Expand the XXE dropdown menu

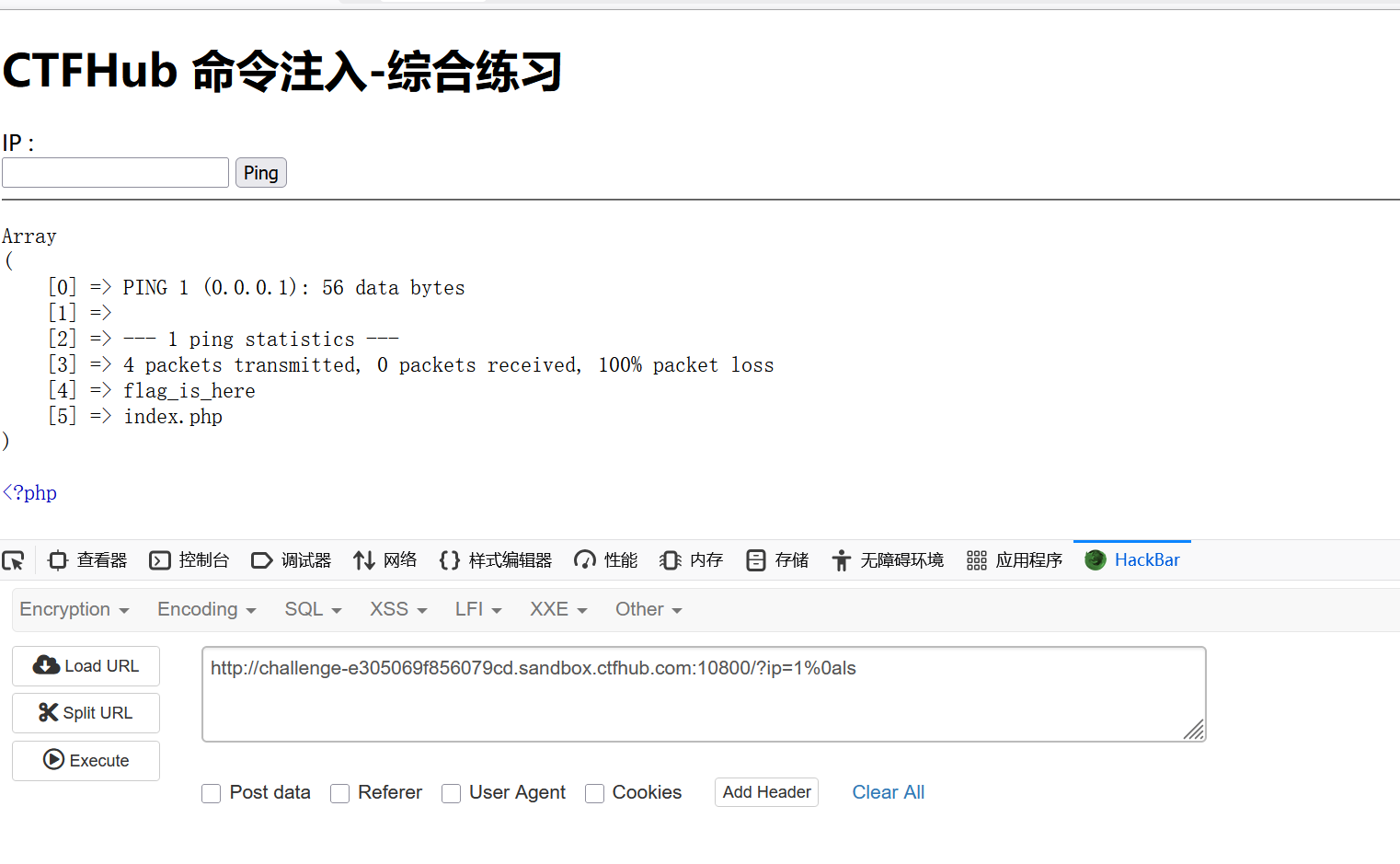[558, 610]
